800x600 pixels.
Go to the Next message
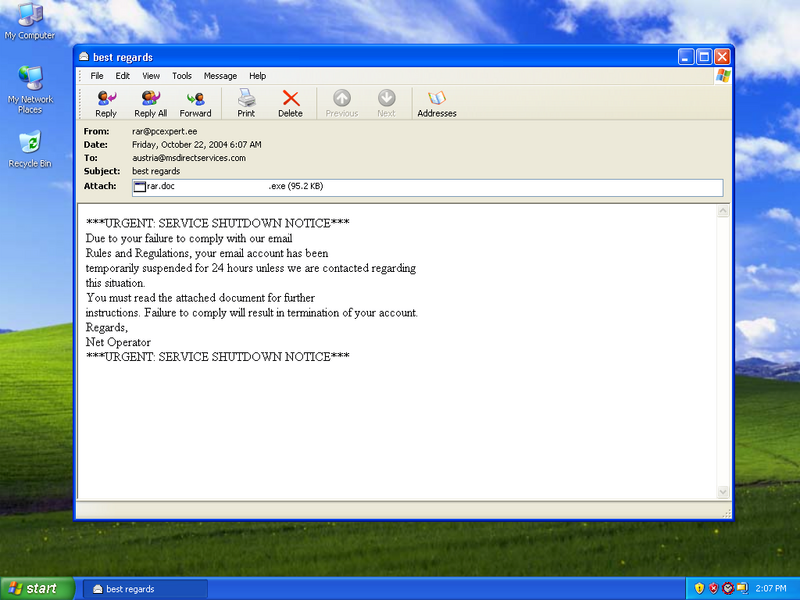[x=386, y=104]
